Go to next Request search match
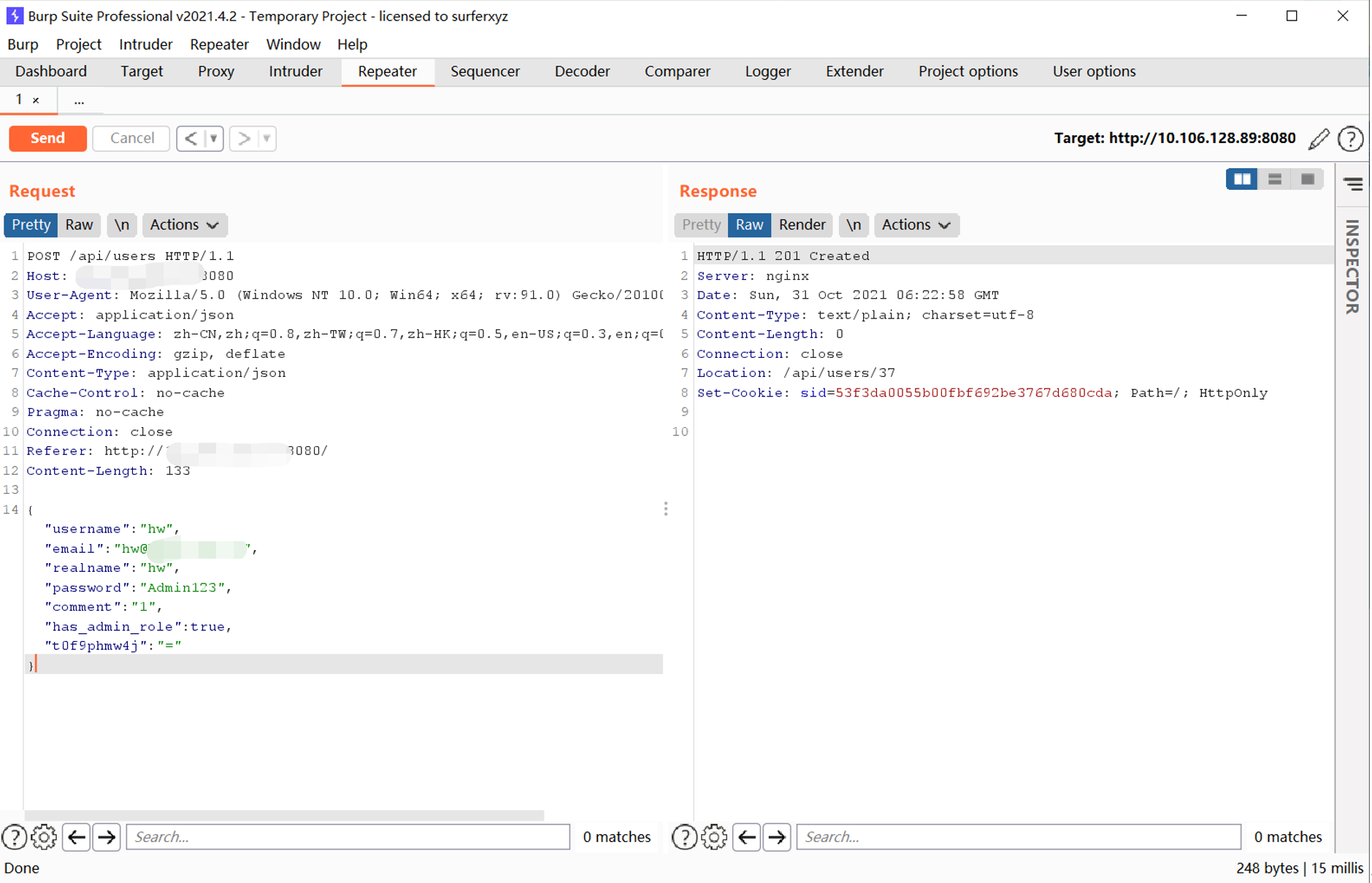This screenshot has width=1372, height=883. (107, 837)
